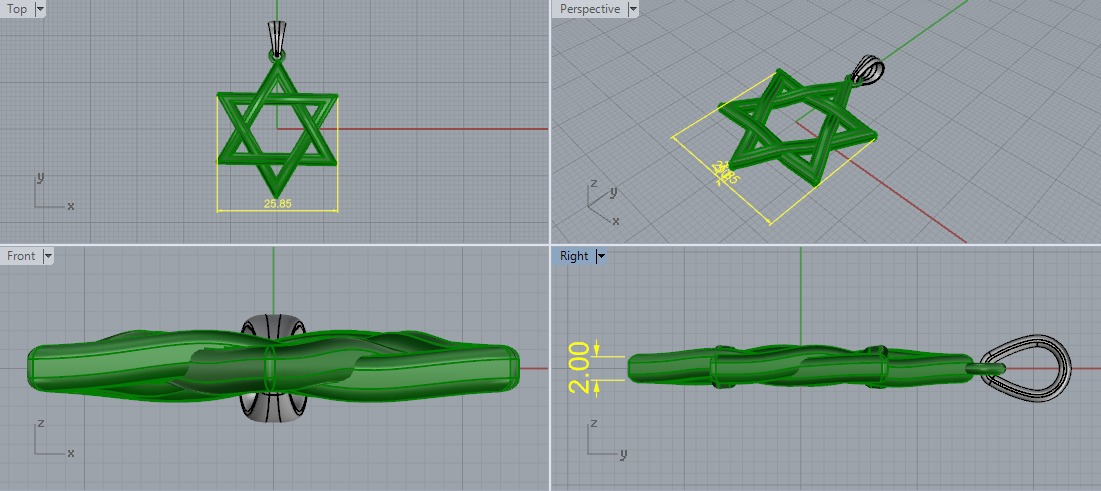This screenshot has height=491, width=1101.
Task: Open the Right viewport dropdown arrow
Action: (x=600, y=256)
